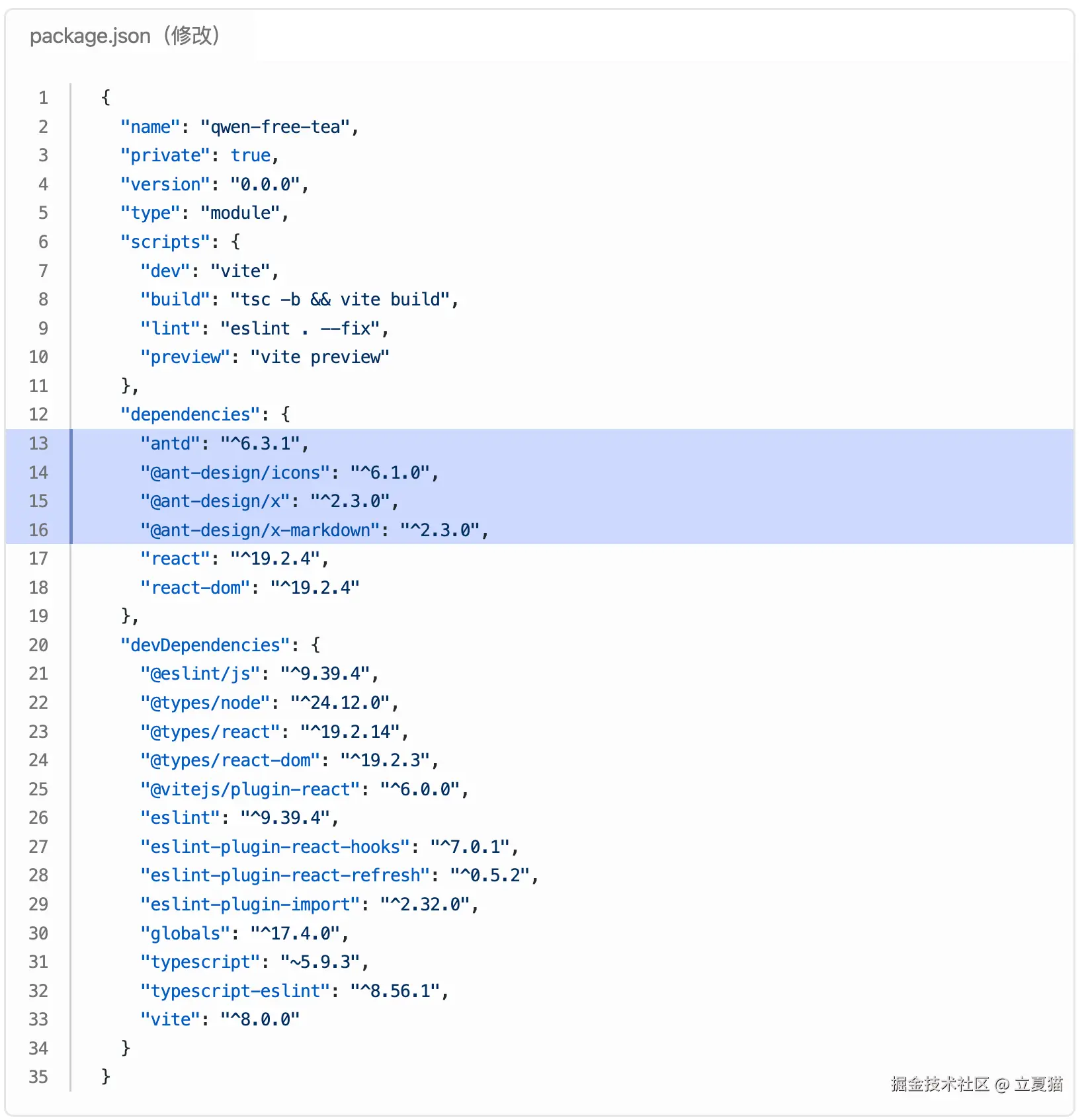Click the true value of "private"
Image resolution: width=1090 pixels, height=1120 pixels.
251,155
